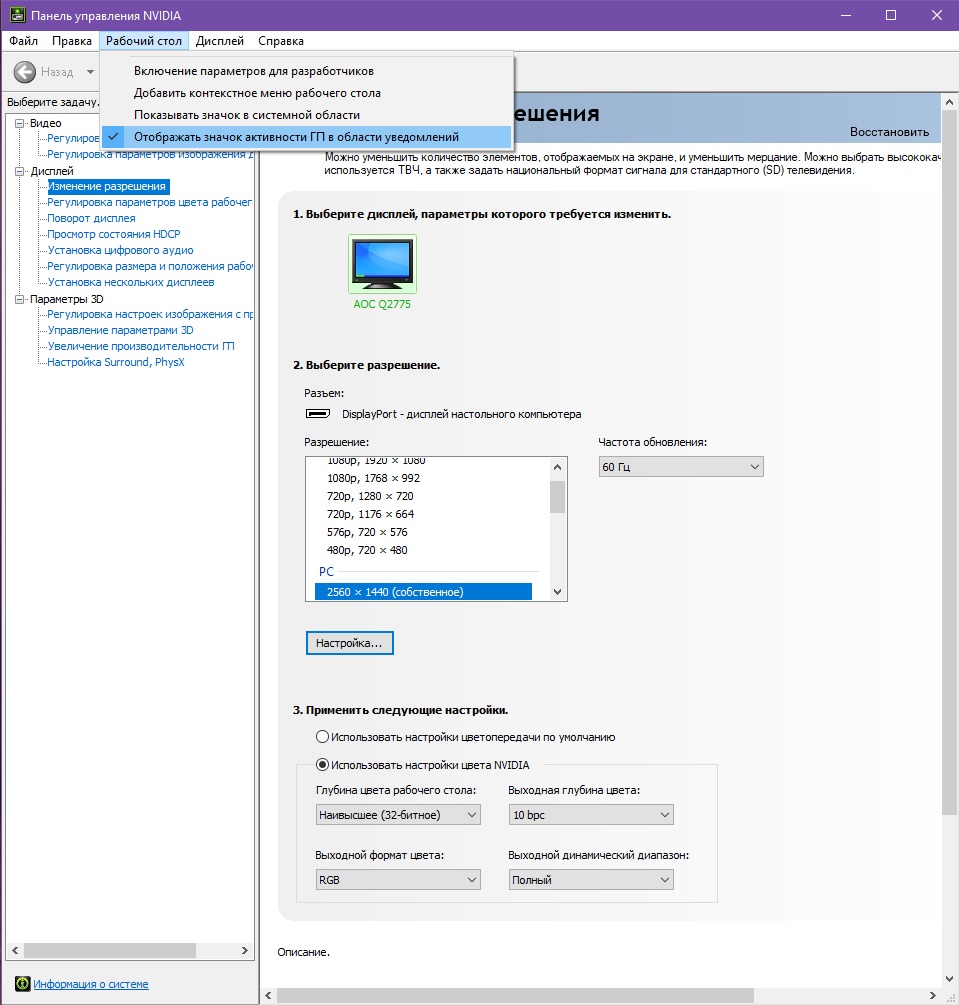Click main panel vertical scroll down arrow
Image resolution: width=959 pixels, height=1005 pixels.
(949, 979)
